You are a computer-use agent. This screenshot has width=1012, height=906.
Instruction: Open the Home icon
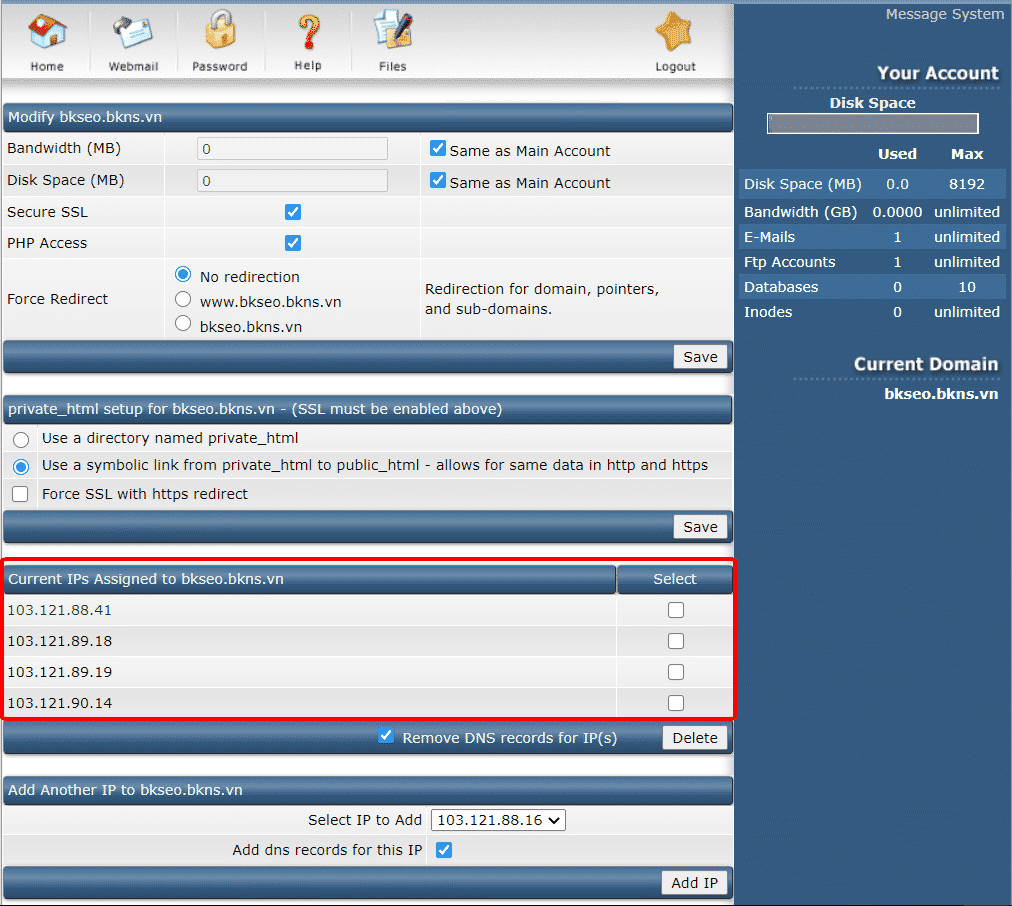[47, 32]
